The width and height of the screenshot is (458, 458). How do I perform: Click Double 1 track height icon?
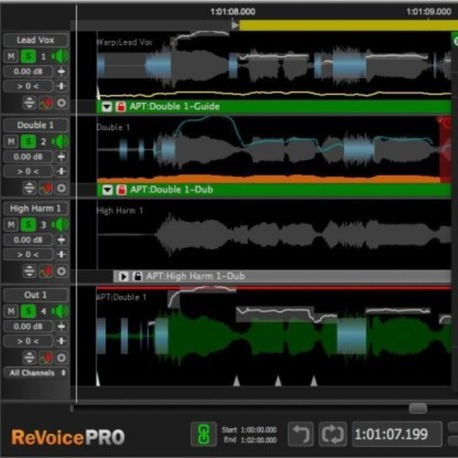point(29,188)
